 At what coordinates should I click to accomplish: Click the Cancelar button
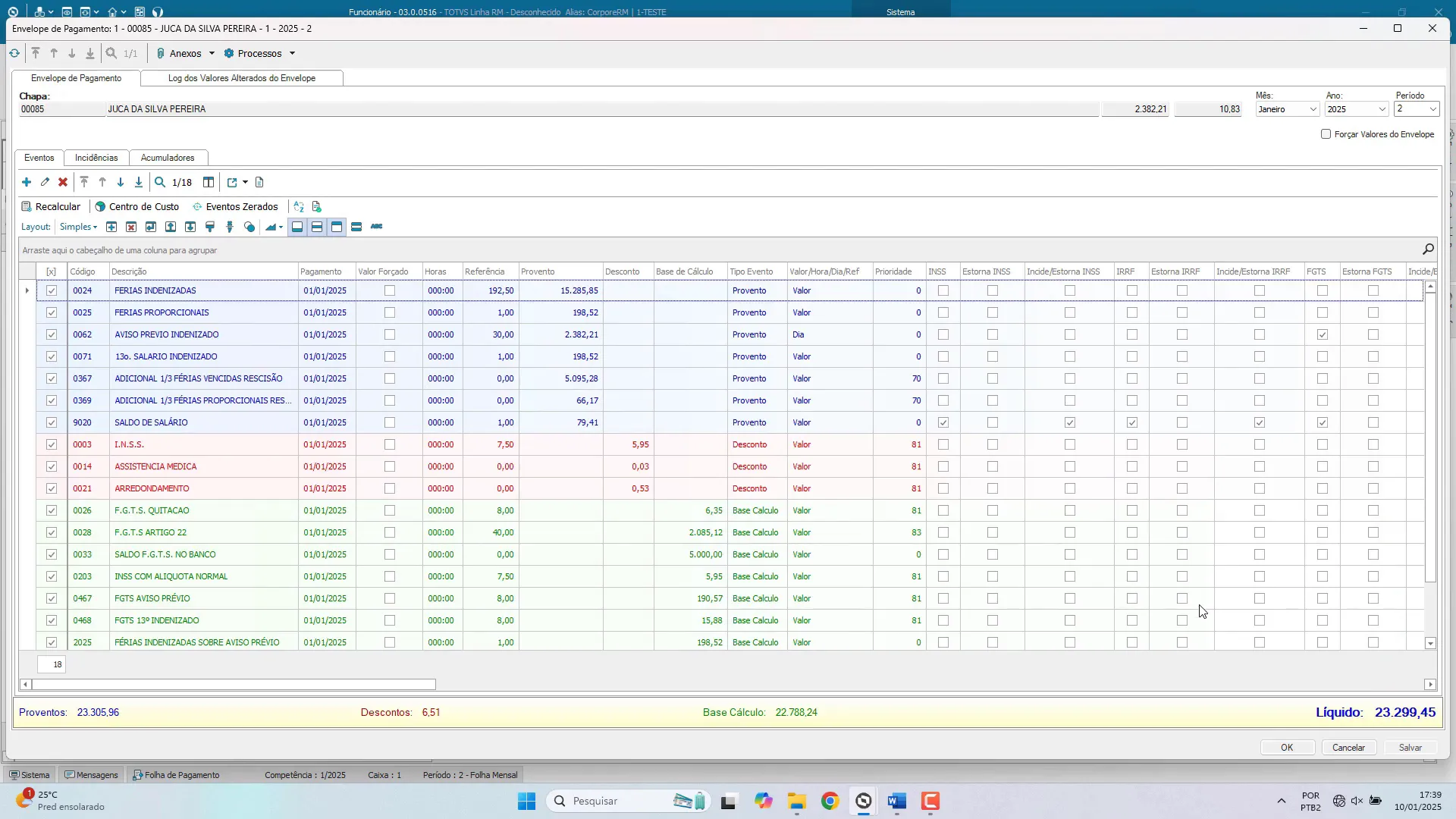pyautogui.click(x=1348, y=747)
